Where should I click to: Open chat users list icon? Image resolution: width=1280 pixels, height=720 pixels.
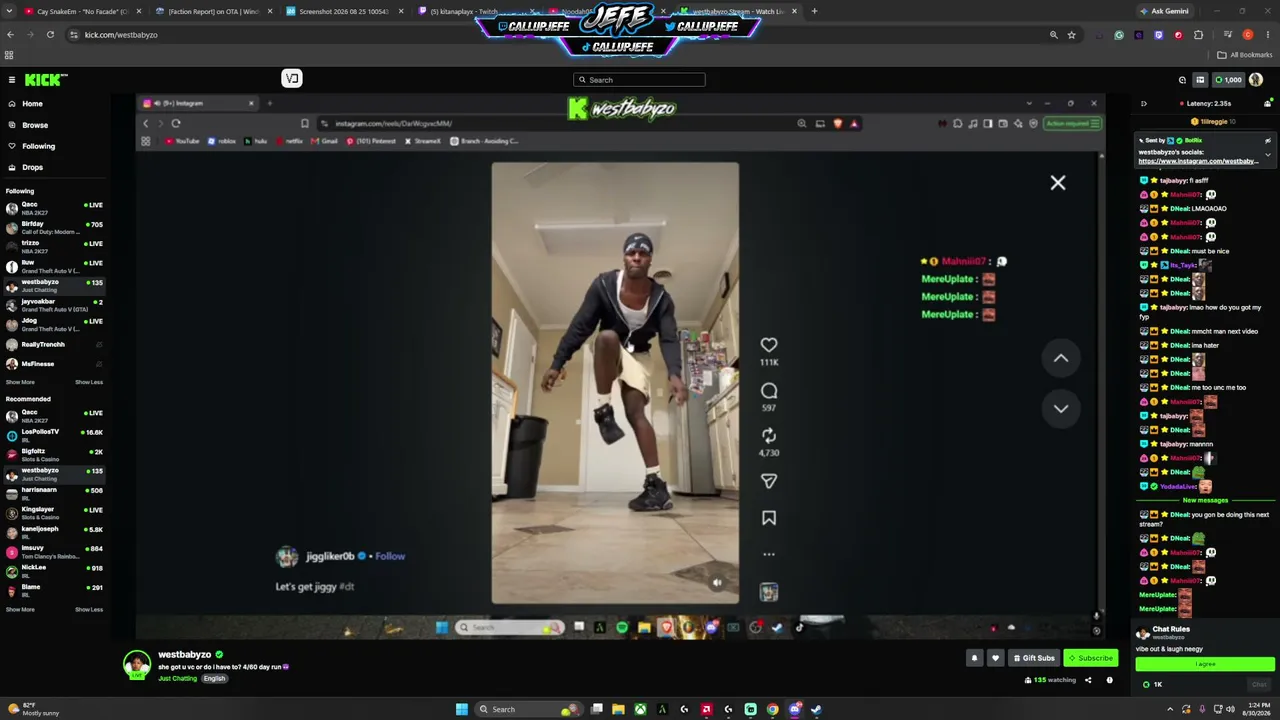(1268, 103)
